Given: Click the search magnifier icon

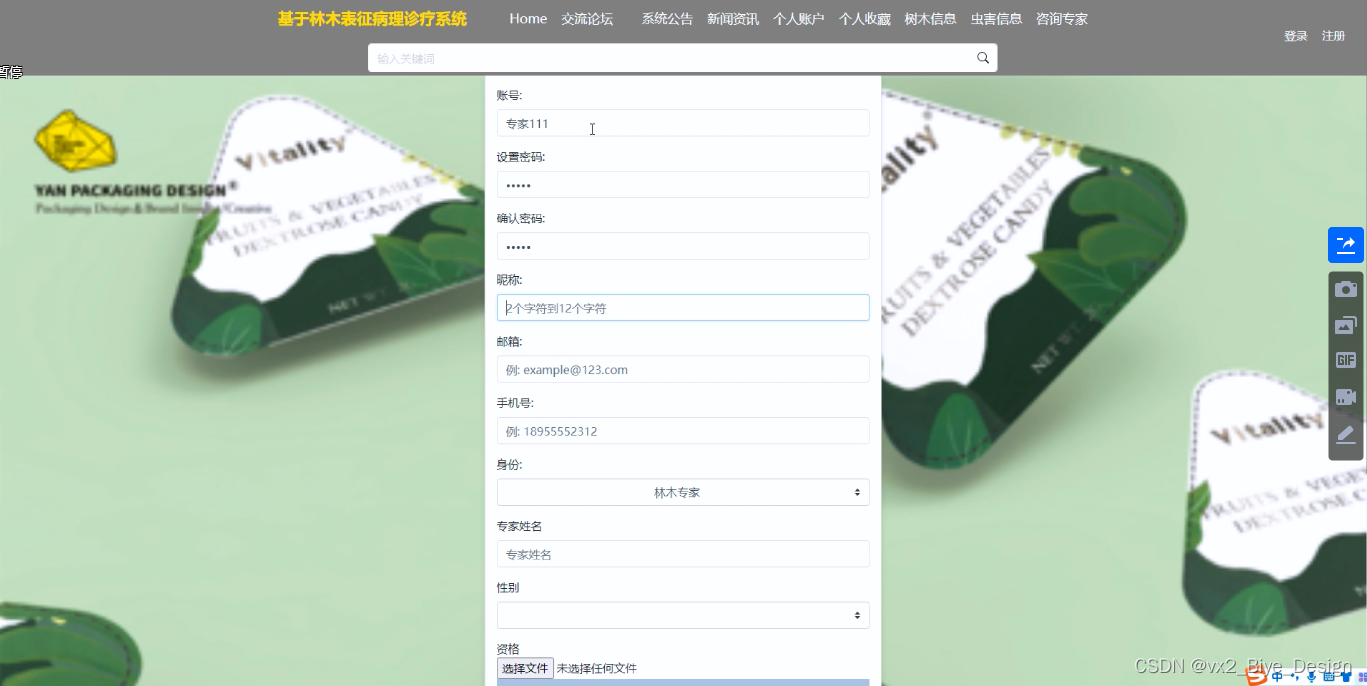Looking at the screenshot, I should point(983,58).
